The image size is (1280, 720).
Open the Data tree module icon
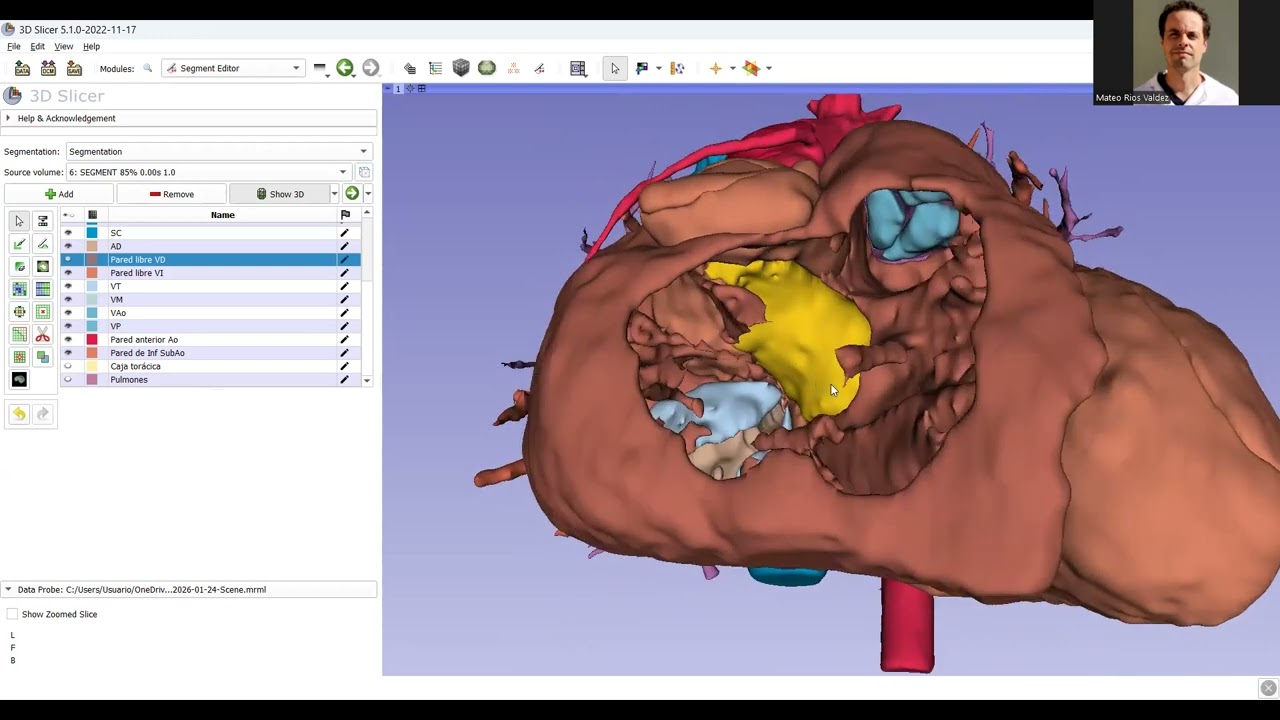click(x=435, y=68)
